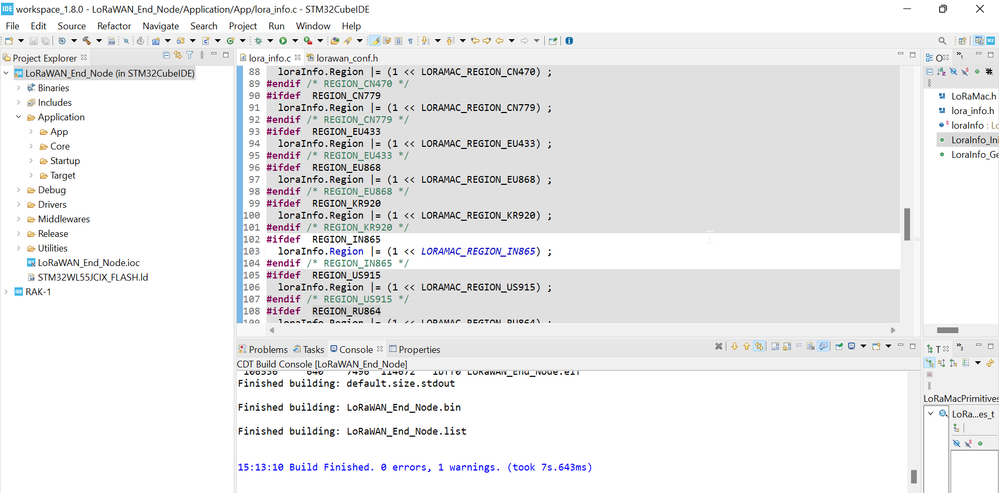Switch to the Tasks tab
The height and width of the screenshot is (493, 999).
[x=308, y=349]
